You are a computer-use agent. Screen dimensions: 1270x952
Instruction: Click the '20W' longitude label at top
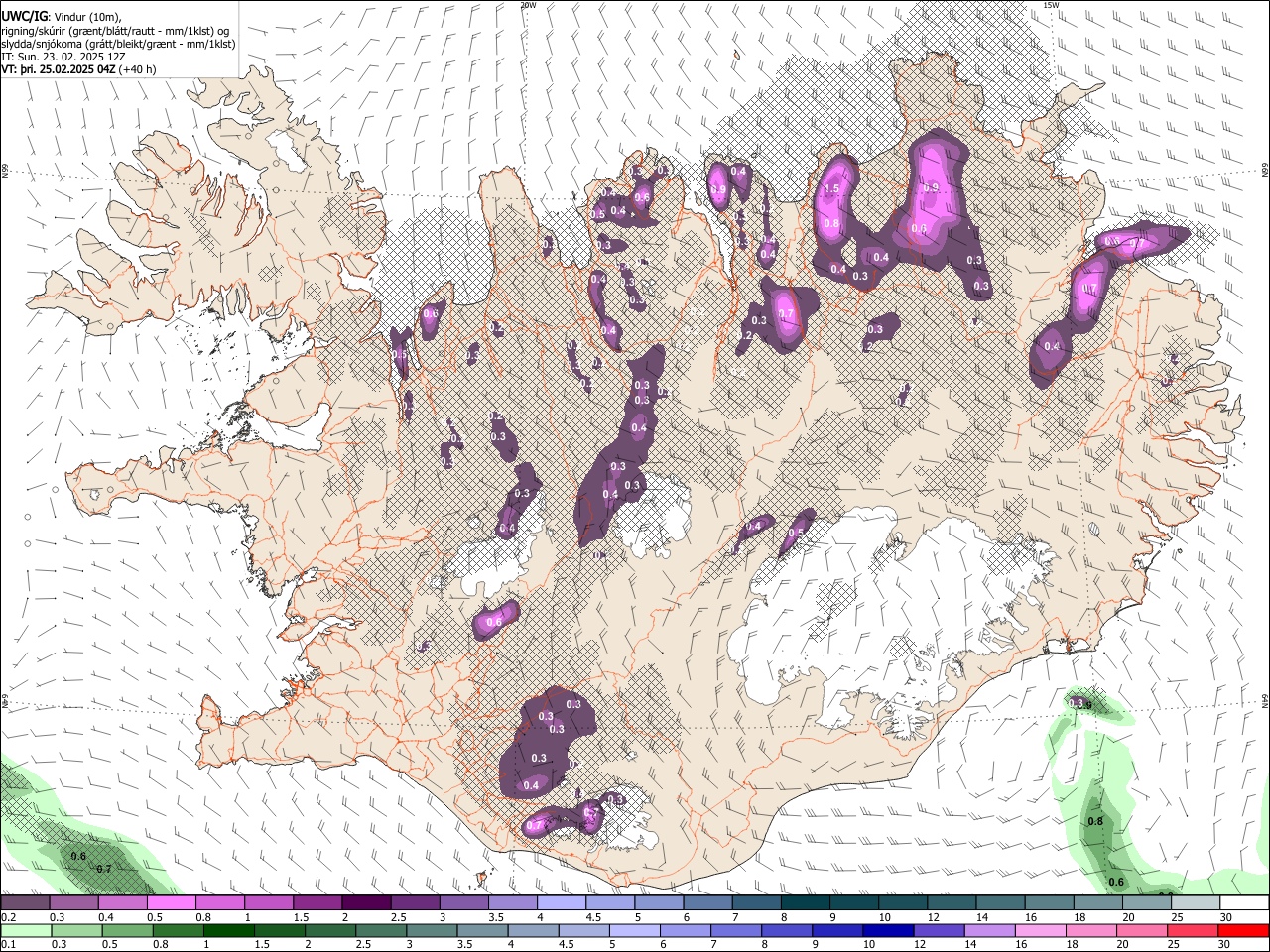pyautogui.click(x=528, y=5)
